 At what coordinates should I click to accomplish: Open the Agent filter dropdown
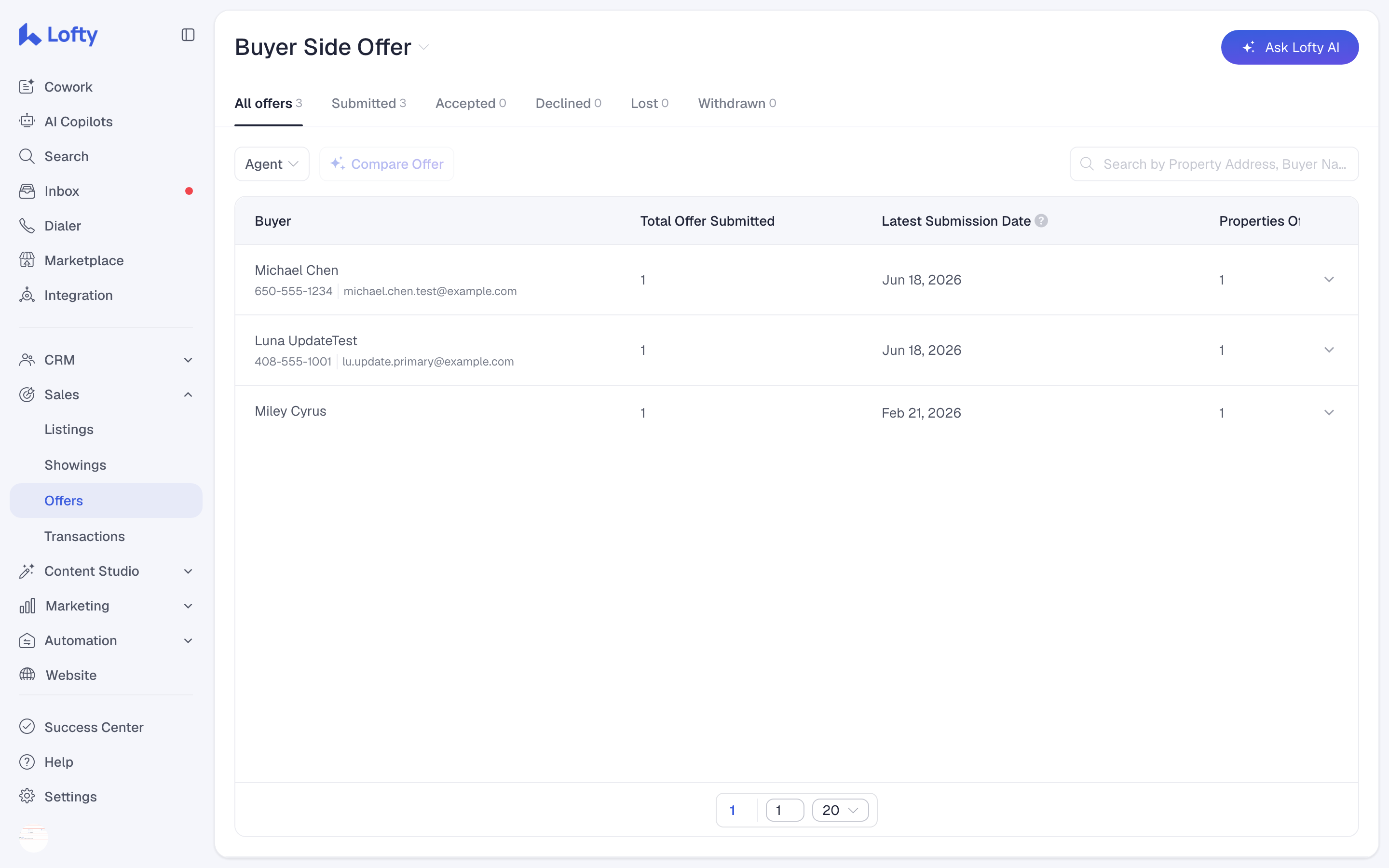click(x=272, y=164)
